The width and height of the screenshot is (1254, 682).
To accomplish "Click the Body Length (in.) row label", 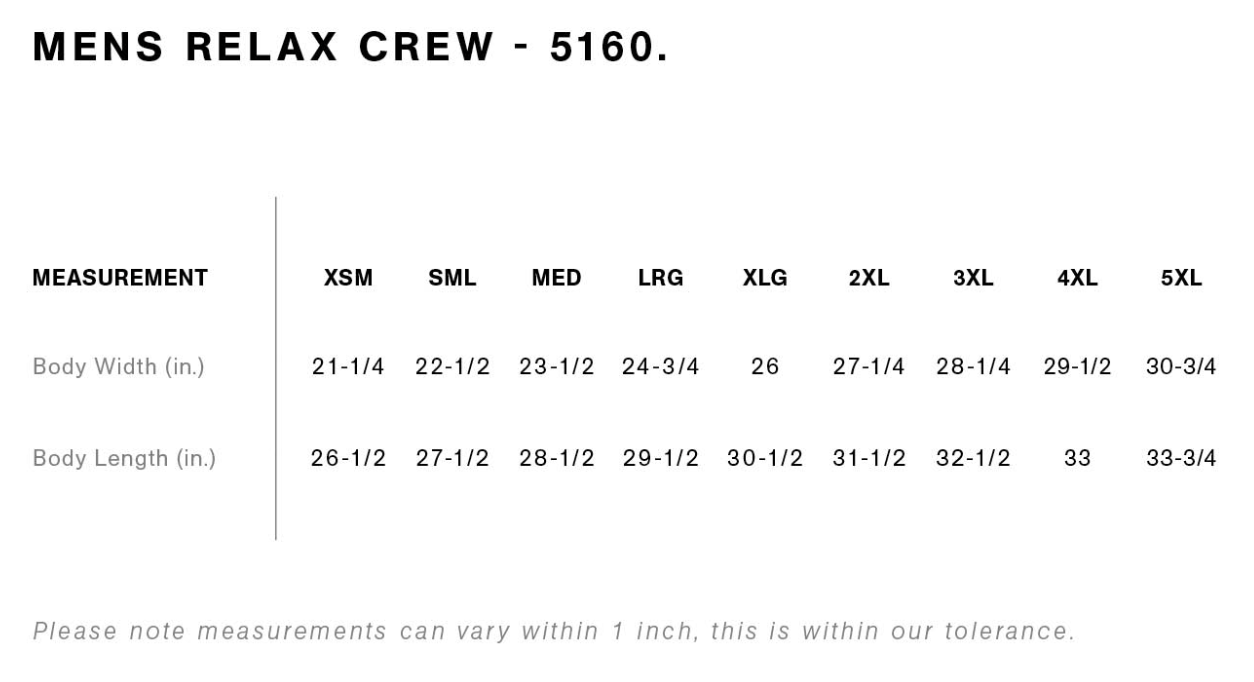I will (124, 459).
